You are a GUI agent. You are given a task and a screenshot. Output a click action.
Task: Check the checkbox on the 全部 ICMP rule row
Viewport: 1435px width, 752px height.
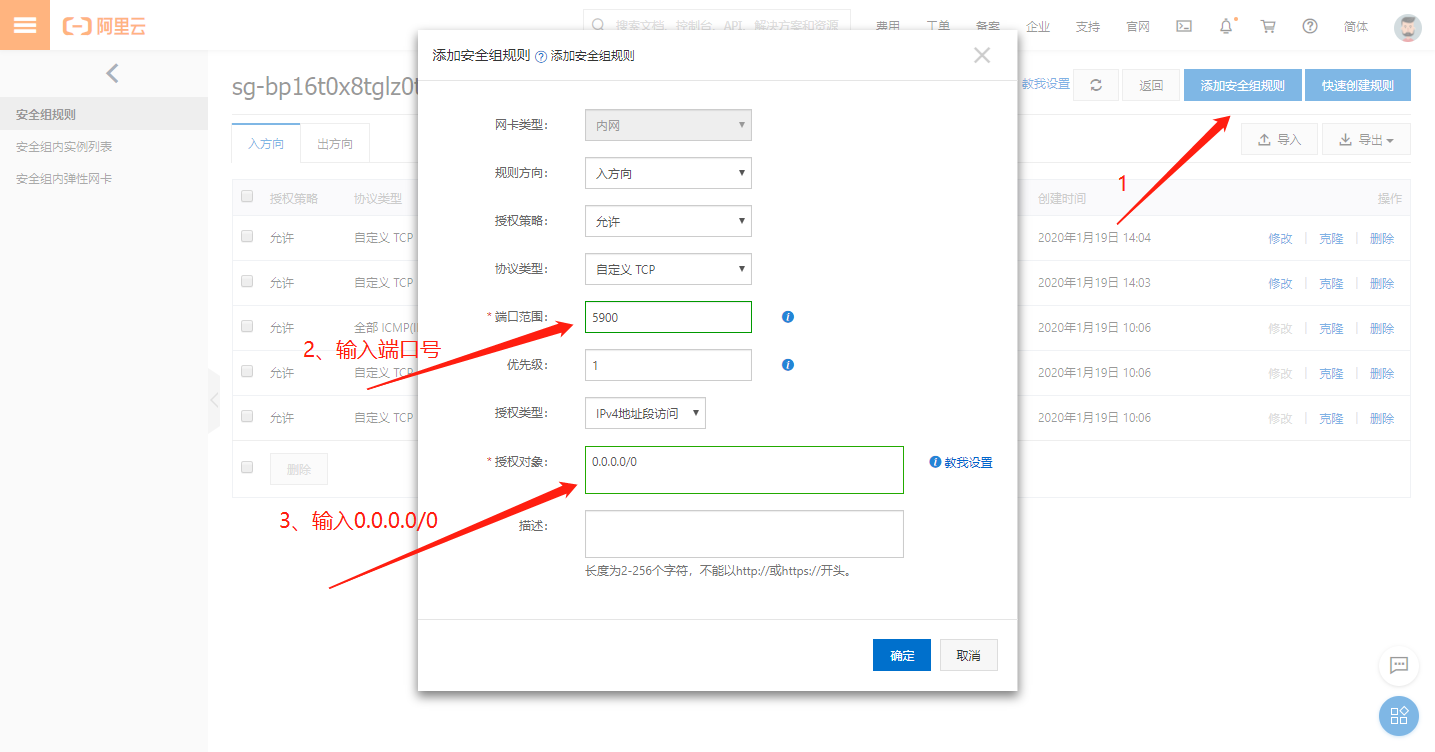click(247, 327)
